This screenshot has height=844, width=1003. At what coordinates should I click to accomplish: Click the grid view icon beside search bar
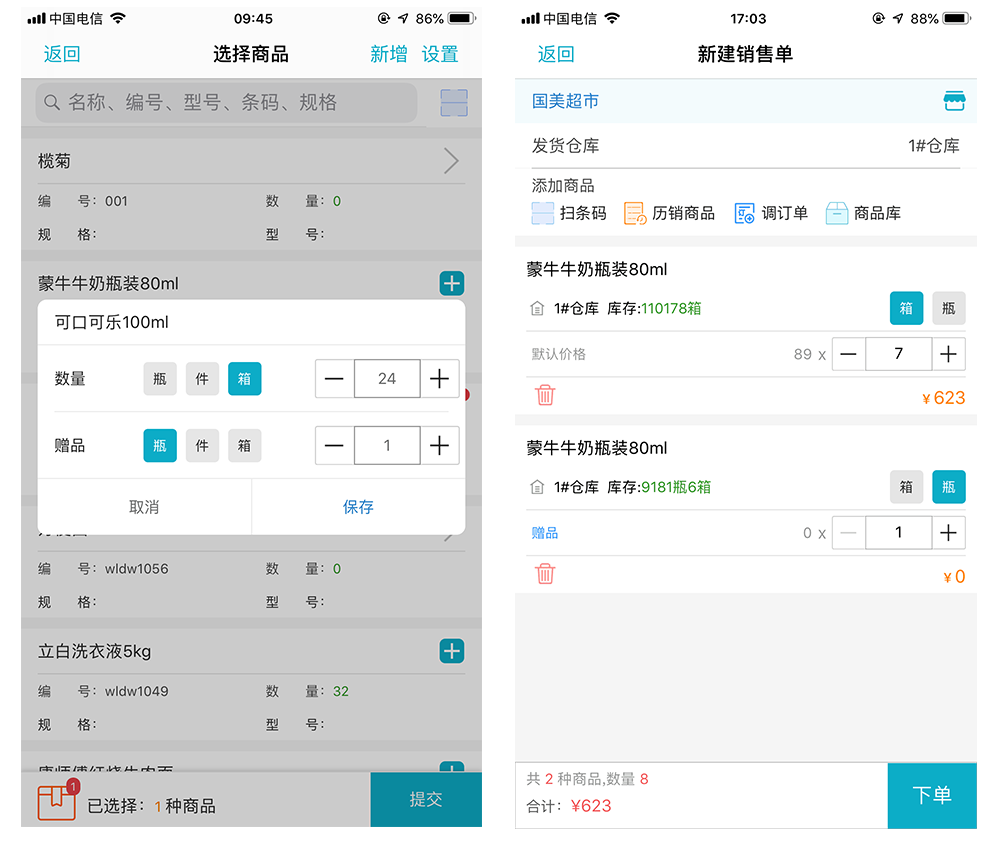coord(453,103)
